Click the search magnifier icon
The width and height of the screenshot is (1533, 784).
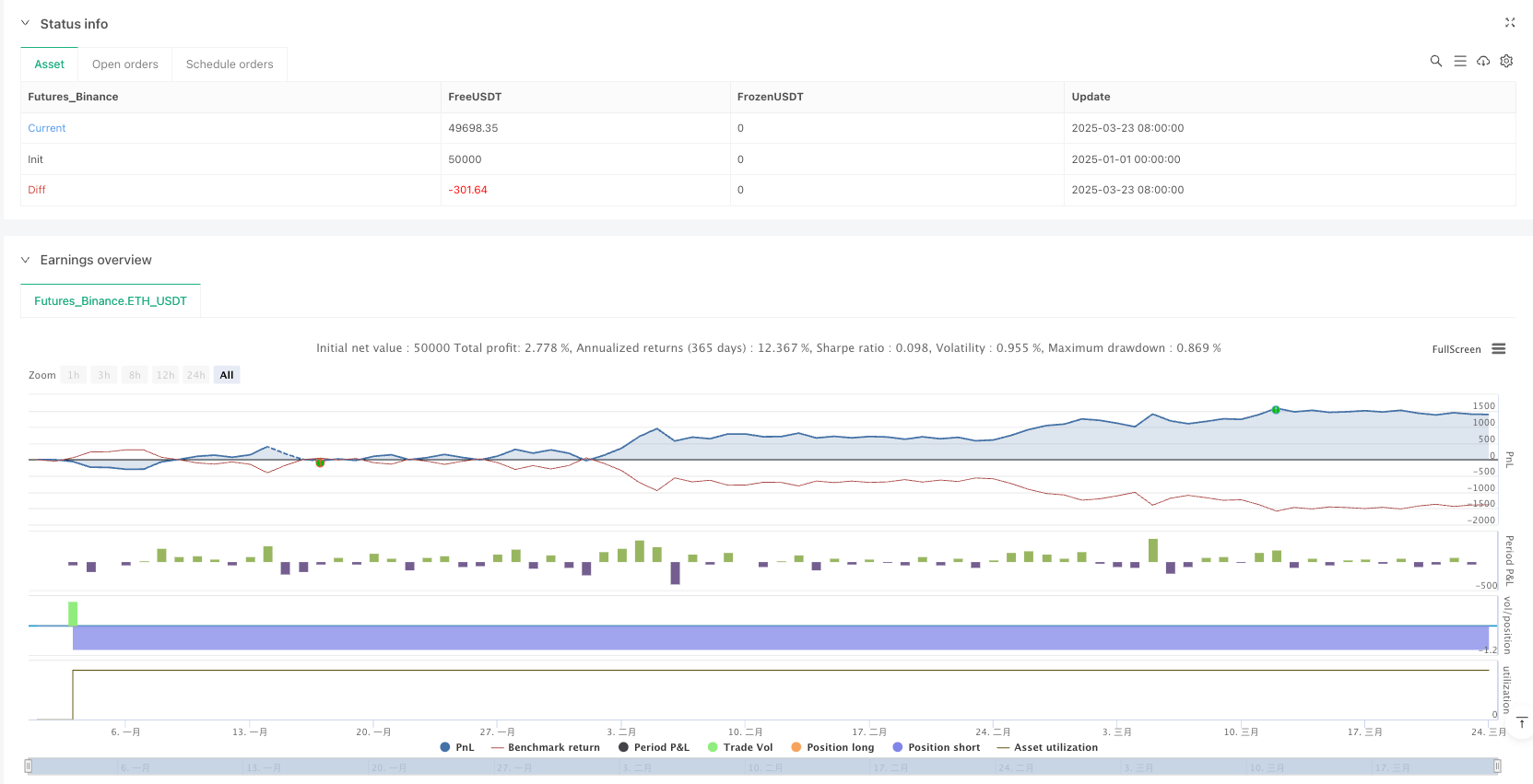(1435, 61)
